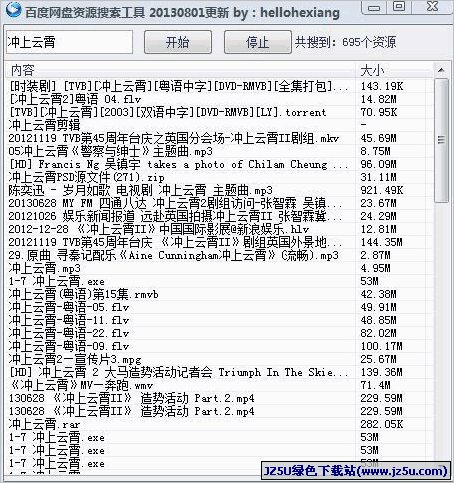
Task: Click the 71.4M size cell
Action: [x=375, y=385]
